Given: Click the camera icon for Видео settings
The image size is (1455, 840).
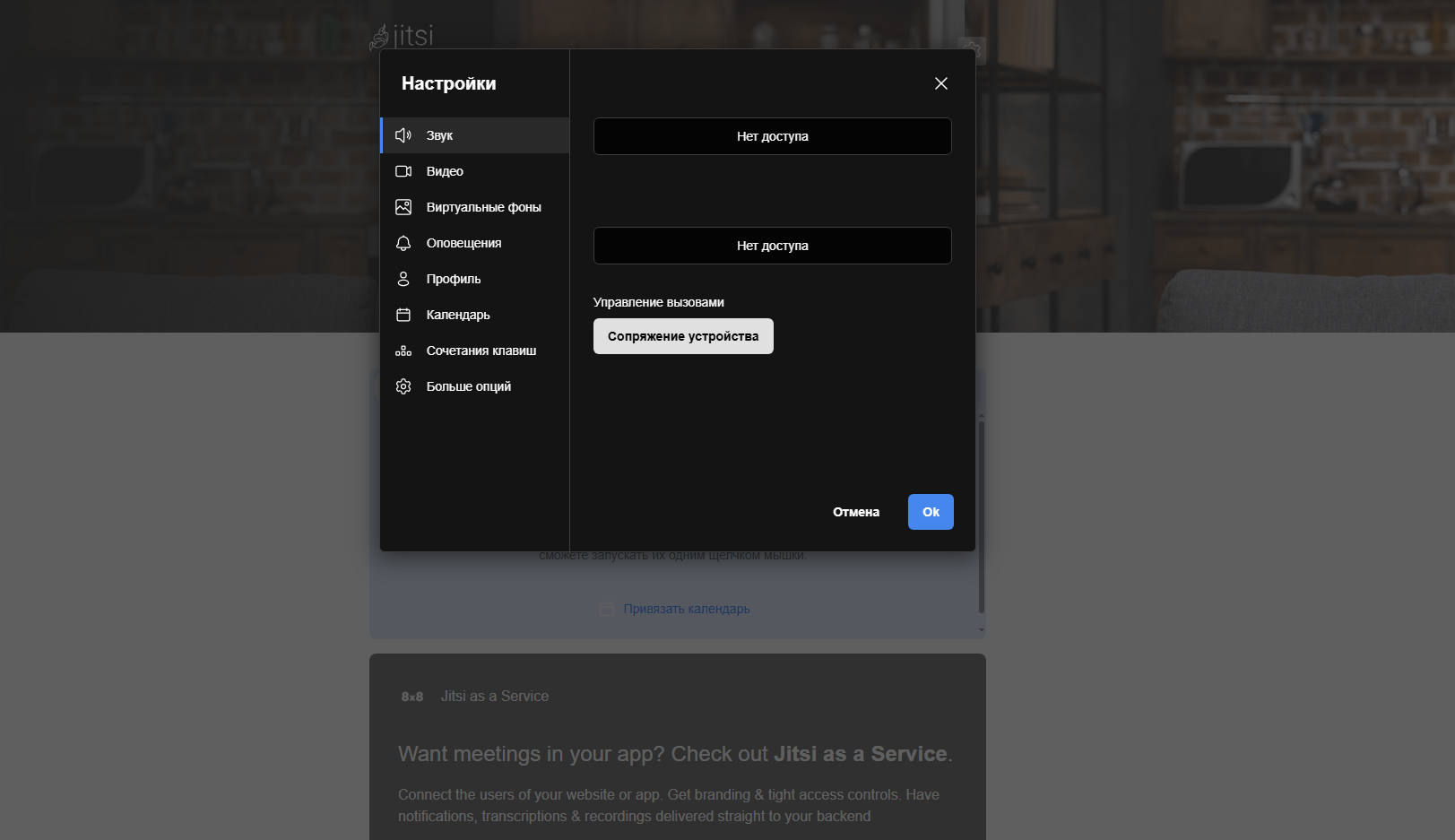Looking at the screenshot, I should 403,171.
